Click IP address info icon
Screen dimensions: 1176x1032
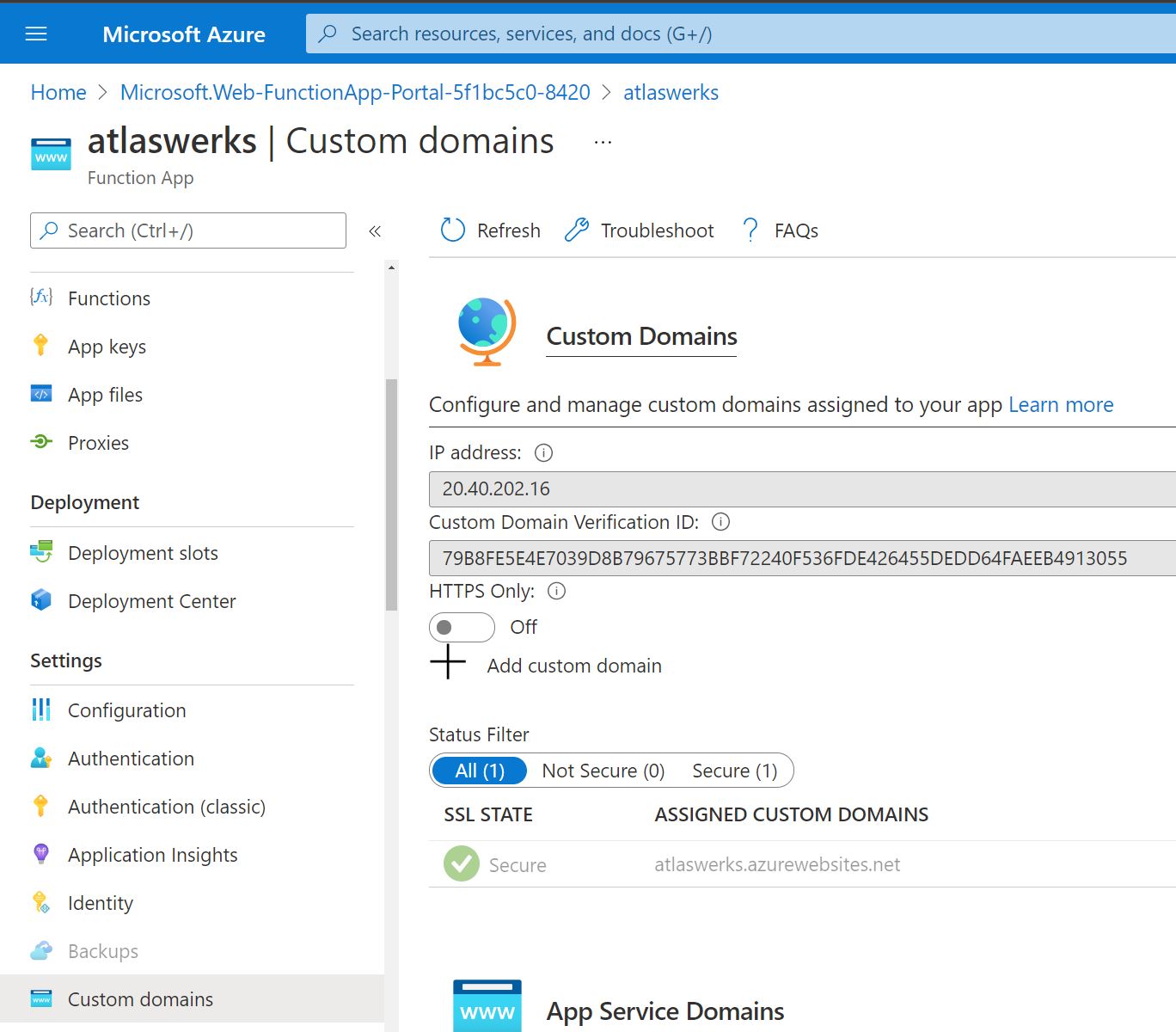(543, 452)
